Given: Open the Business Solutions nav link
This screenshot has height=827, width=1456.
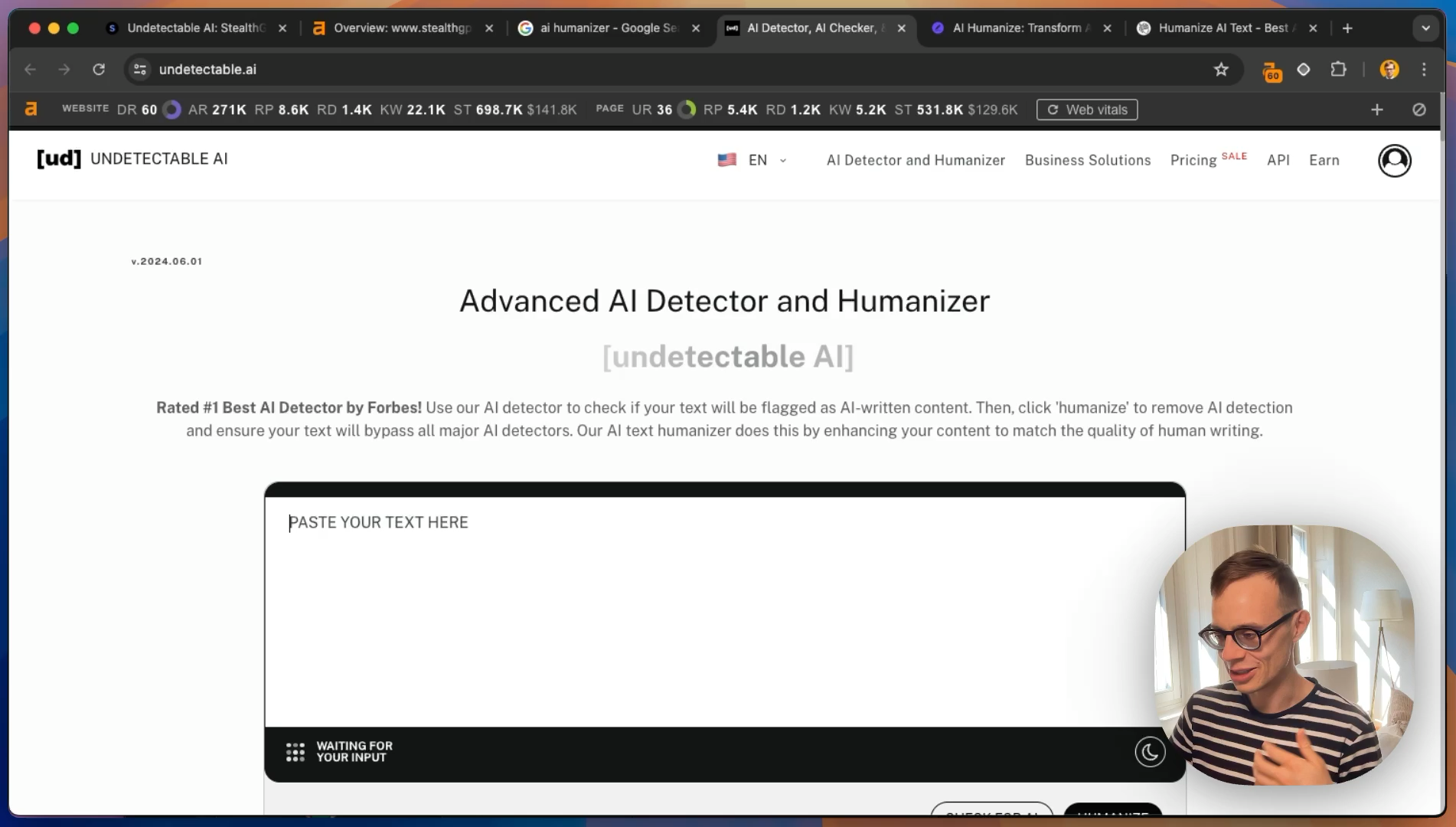Looking at the screenshot, I should (1088, 160).
